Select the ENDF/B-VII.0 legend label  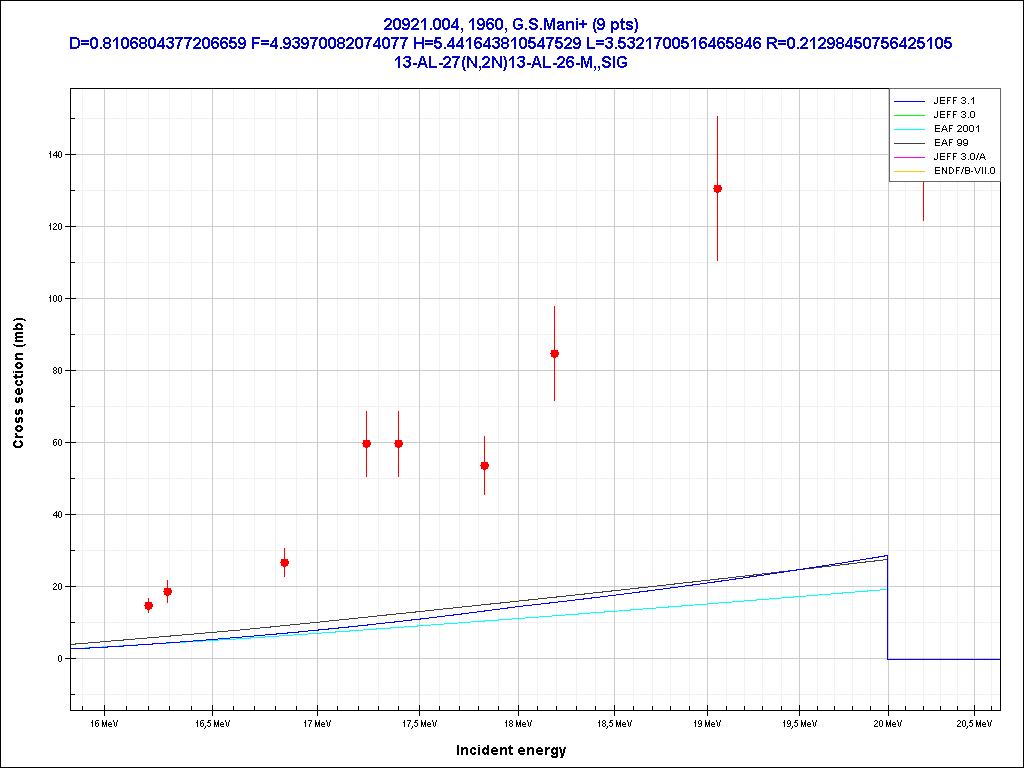pyautogui.click(x=964, y=171)
